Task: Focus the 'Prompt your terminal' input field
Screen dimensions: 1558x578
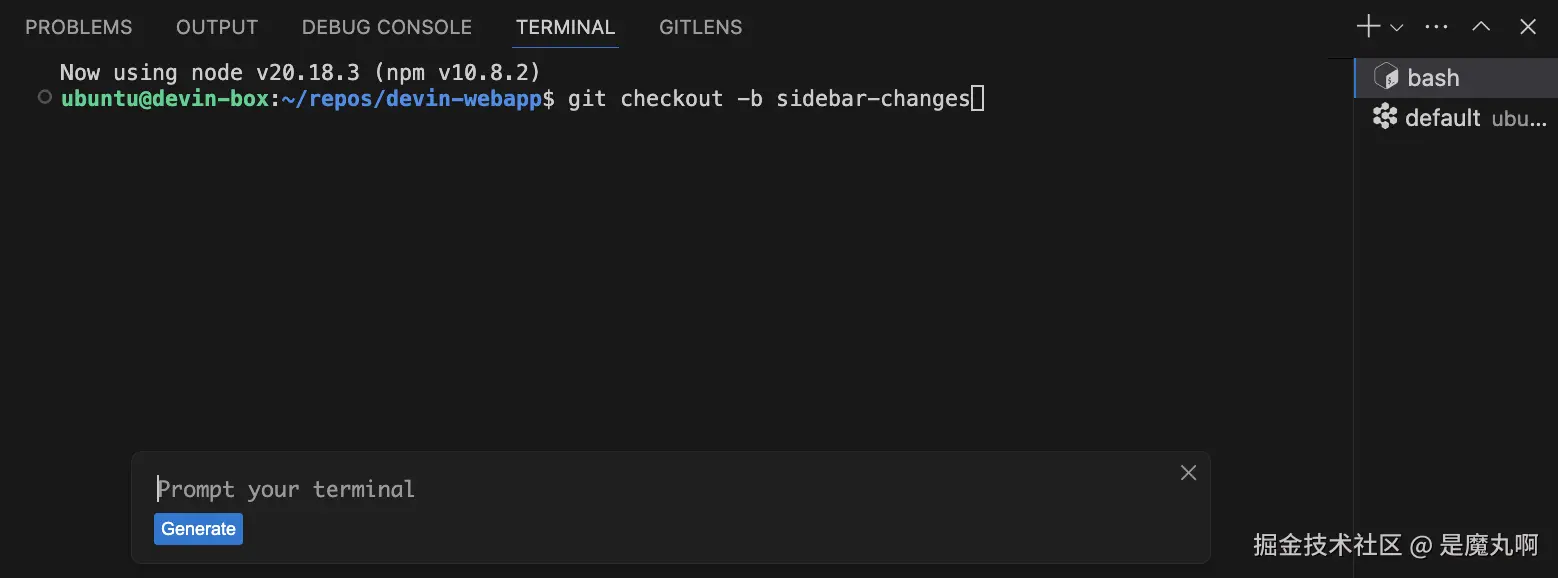Action: coord(660,489)
